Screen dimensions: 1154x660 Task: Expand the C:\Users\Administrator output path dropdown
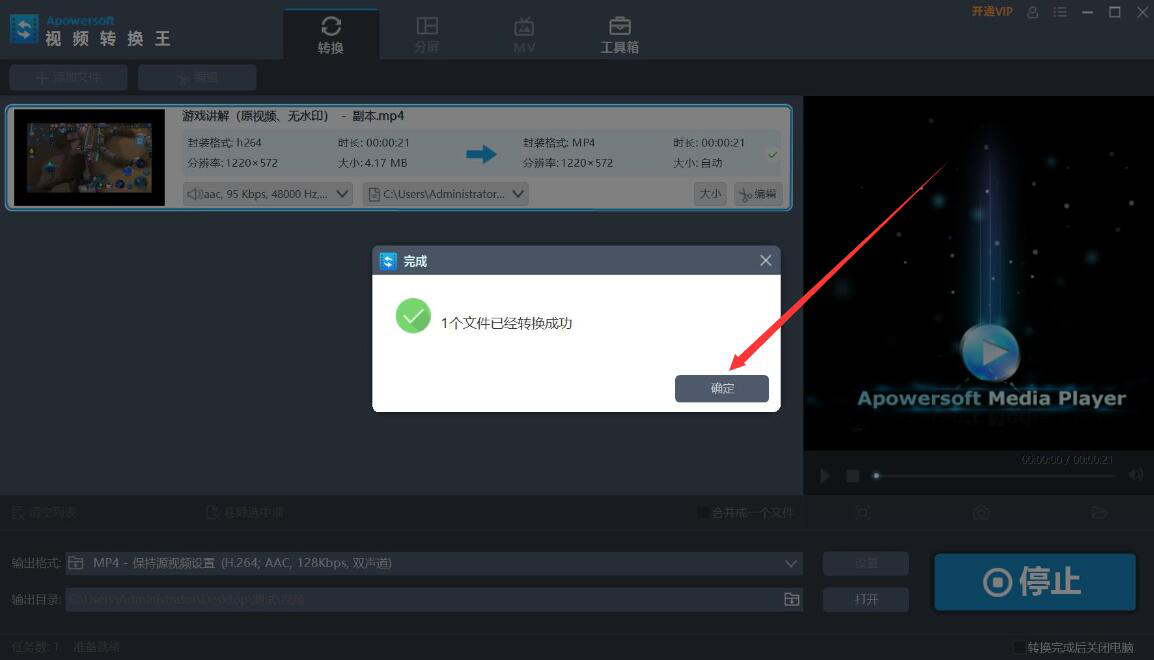(517, 193)
